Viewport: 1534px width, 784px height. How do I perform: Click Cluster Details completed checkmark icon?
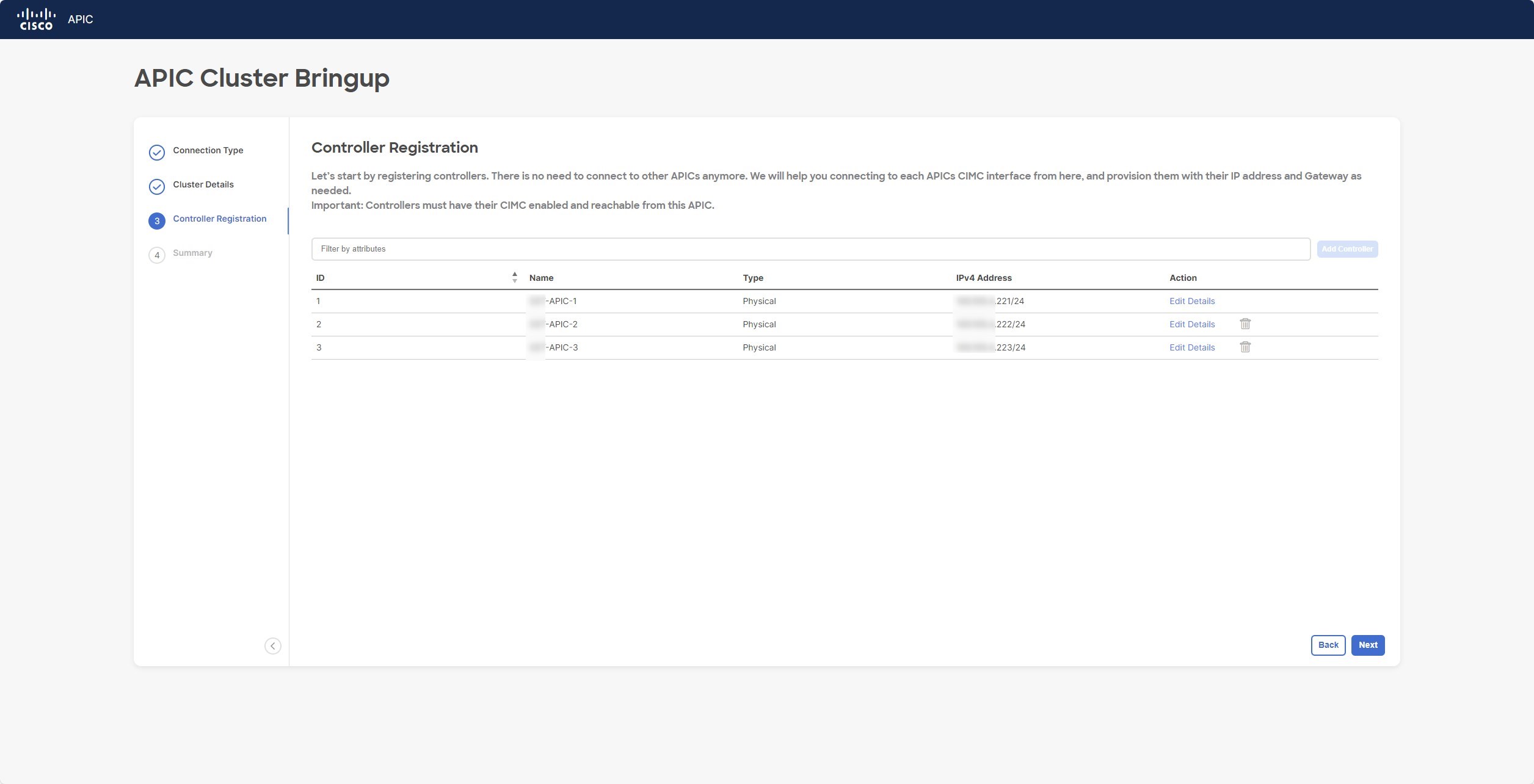(157, 187)
